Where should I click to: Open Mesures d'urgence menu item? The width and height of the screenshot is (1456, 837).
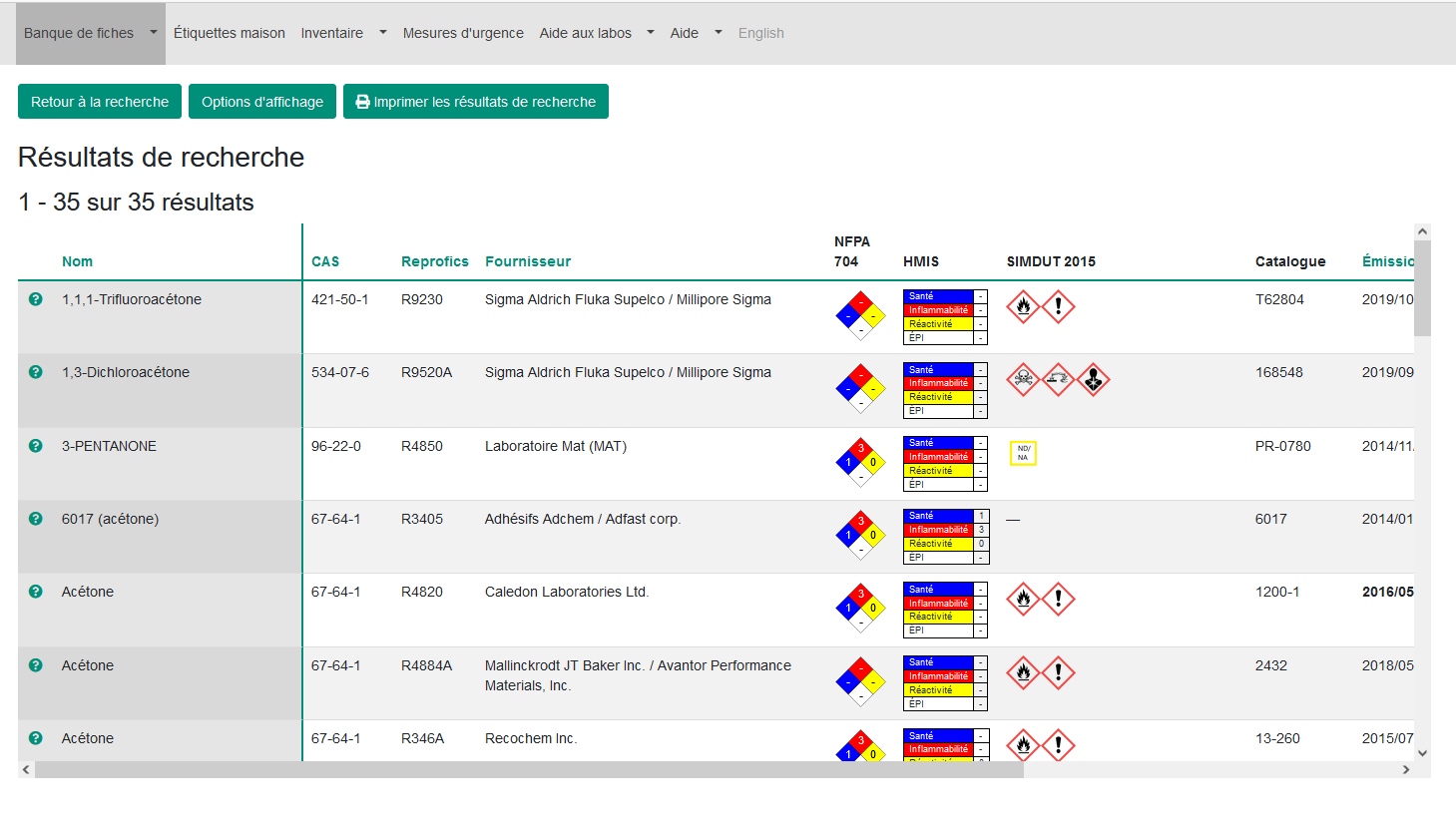coord(463,33)
